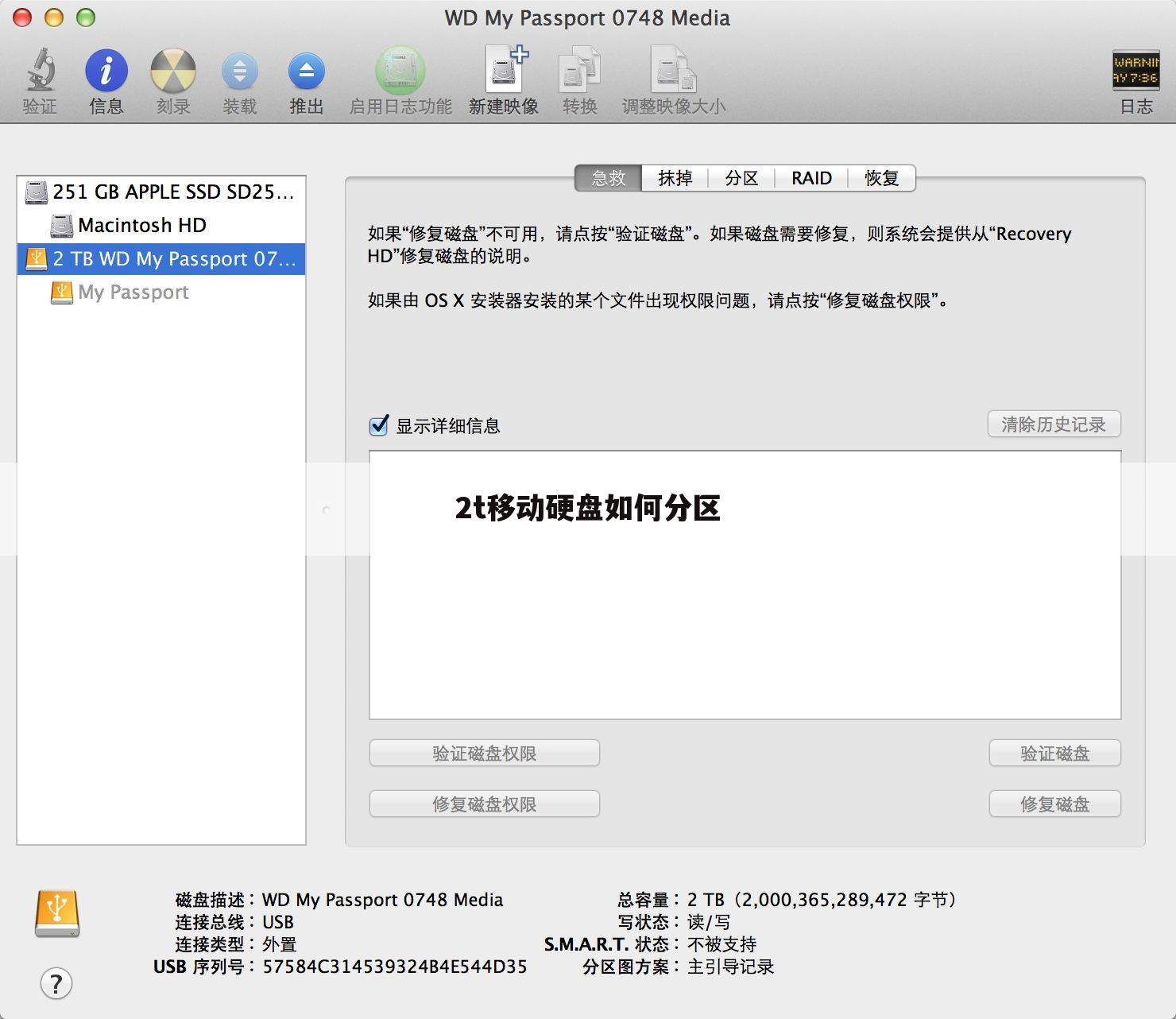Switch to the Restore (恢复) tab
The width and height of the screenshot is (1176, 1019).
point(881,178)
